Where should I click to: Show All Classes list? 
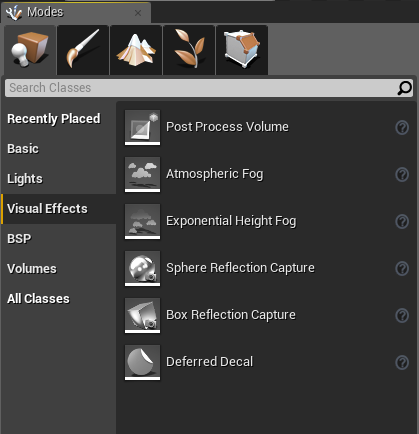point(38,299)
